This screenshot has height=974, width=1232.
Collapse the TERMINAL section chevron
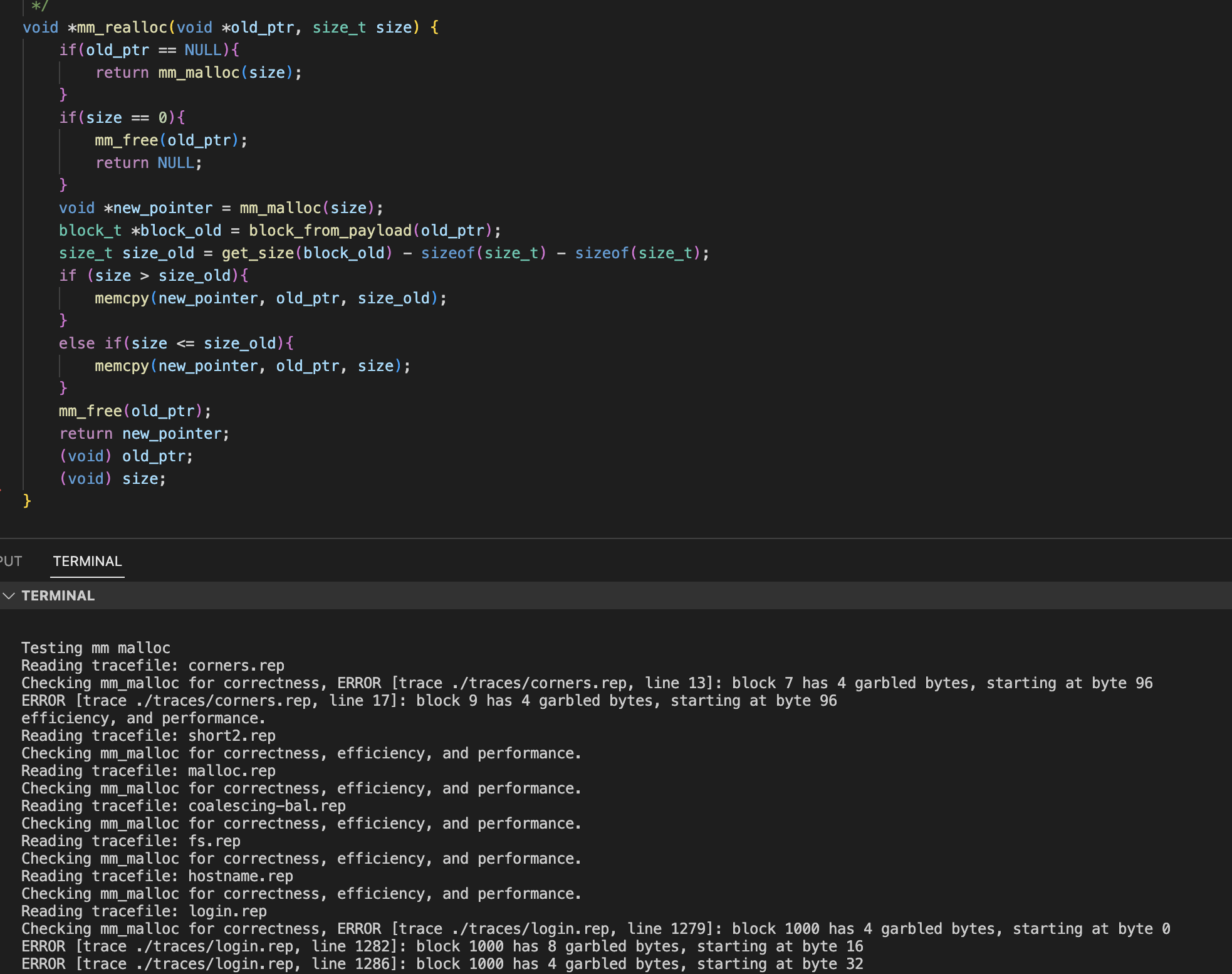(9, 595)
